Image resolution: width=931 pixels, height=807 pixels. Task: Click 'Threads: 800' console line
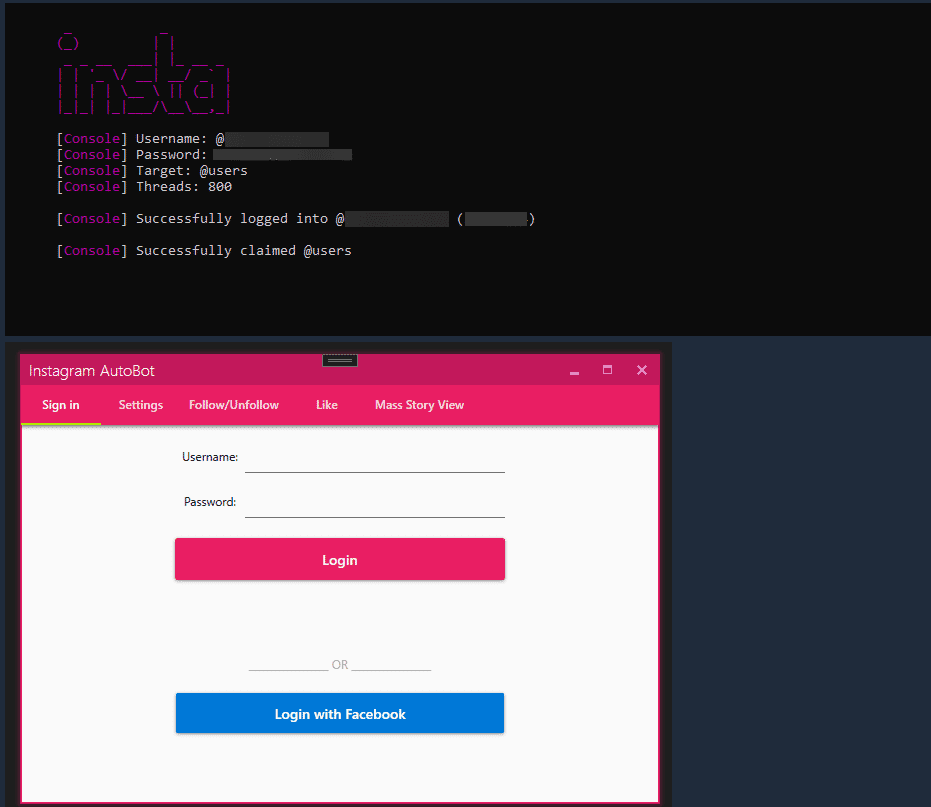click(144, 186)
